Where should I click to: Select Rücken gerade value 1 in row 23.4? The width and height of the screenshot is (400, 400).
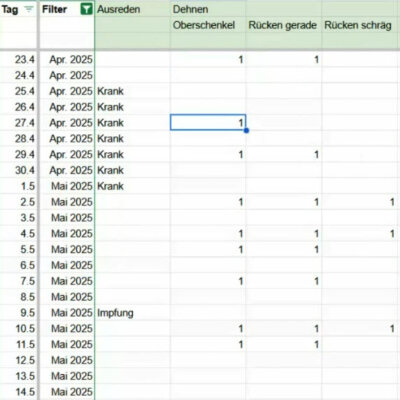284,59
